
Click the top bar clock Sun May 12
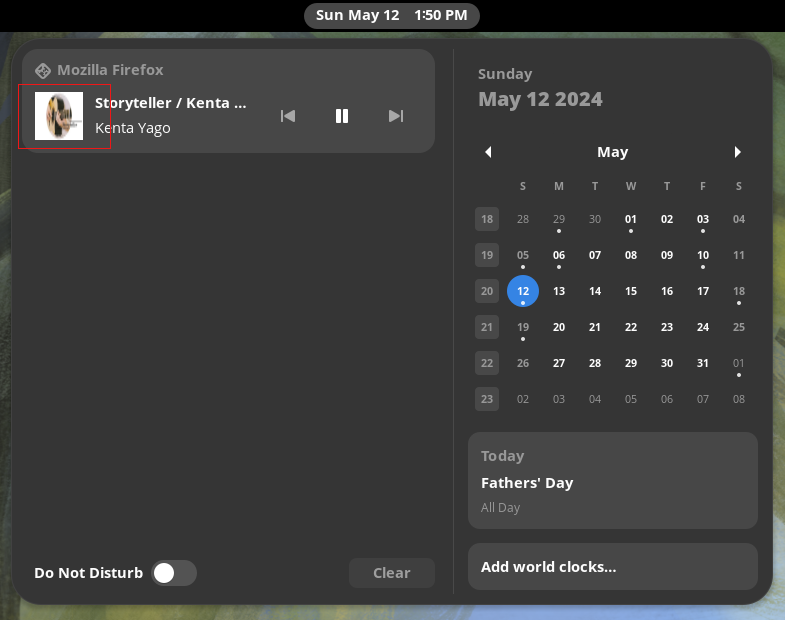tap(392, 16)
